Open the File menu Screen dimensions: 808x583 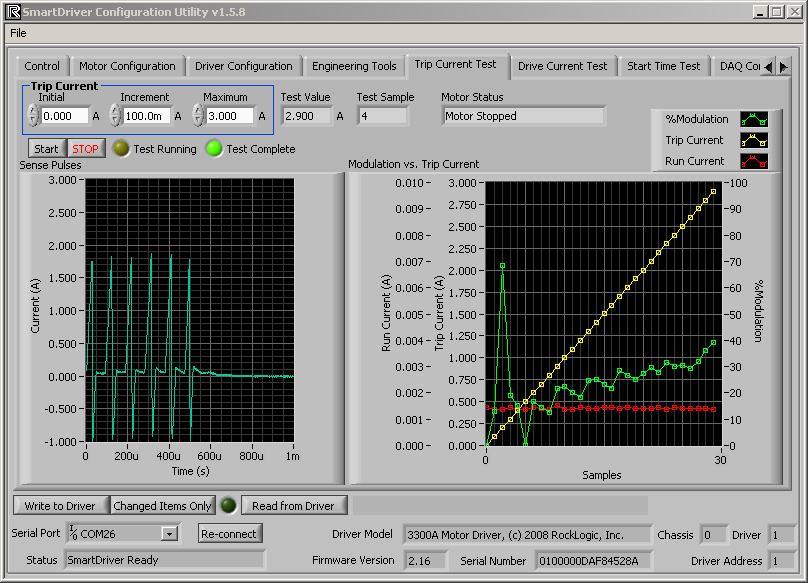[x=18, y=33]
